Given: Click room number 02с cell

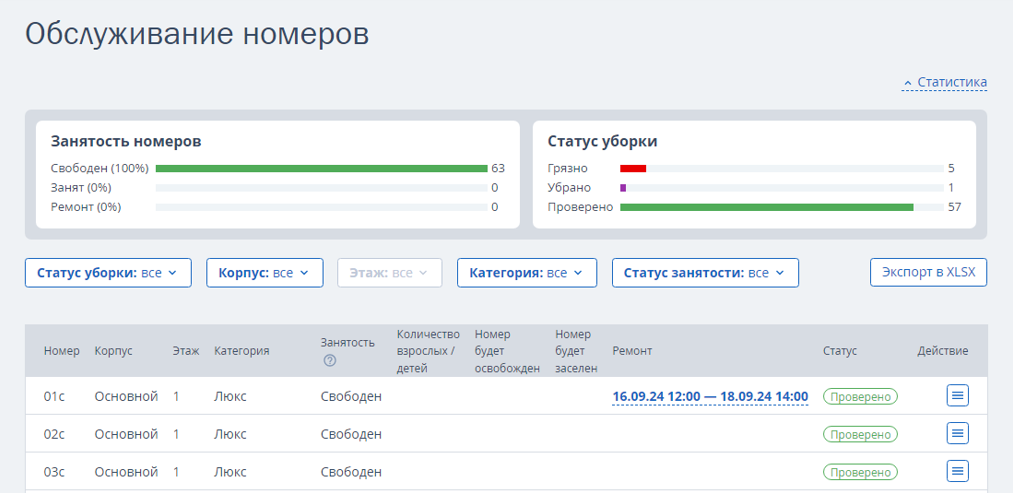Looking at the screenshot, I should (x=54, y=434).
